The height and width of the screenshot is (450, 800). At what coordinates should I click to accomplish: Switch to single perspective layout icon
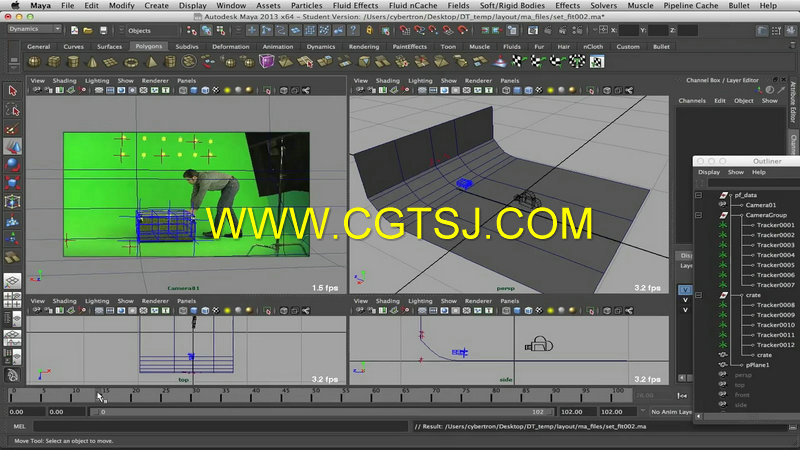12,281
